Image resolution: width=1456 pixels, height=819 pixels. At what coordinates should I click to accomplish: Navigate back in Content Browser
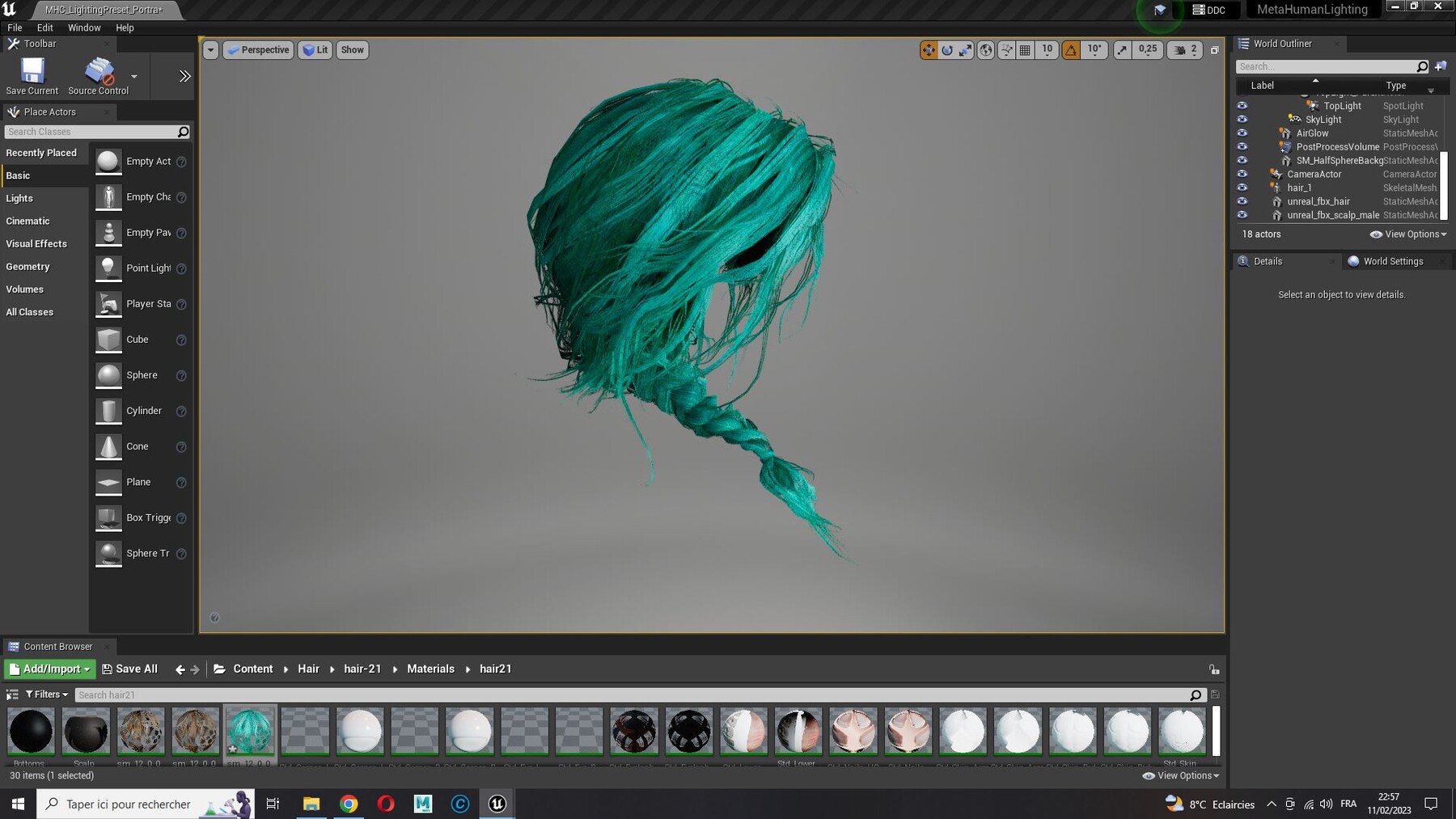180,669
